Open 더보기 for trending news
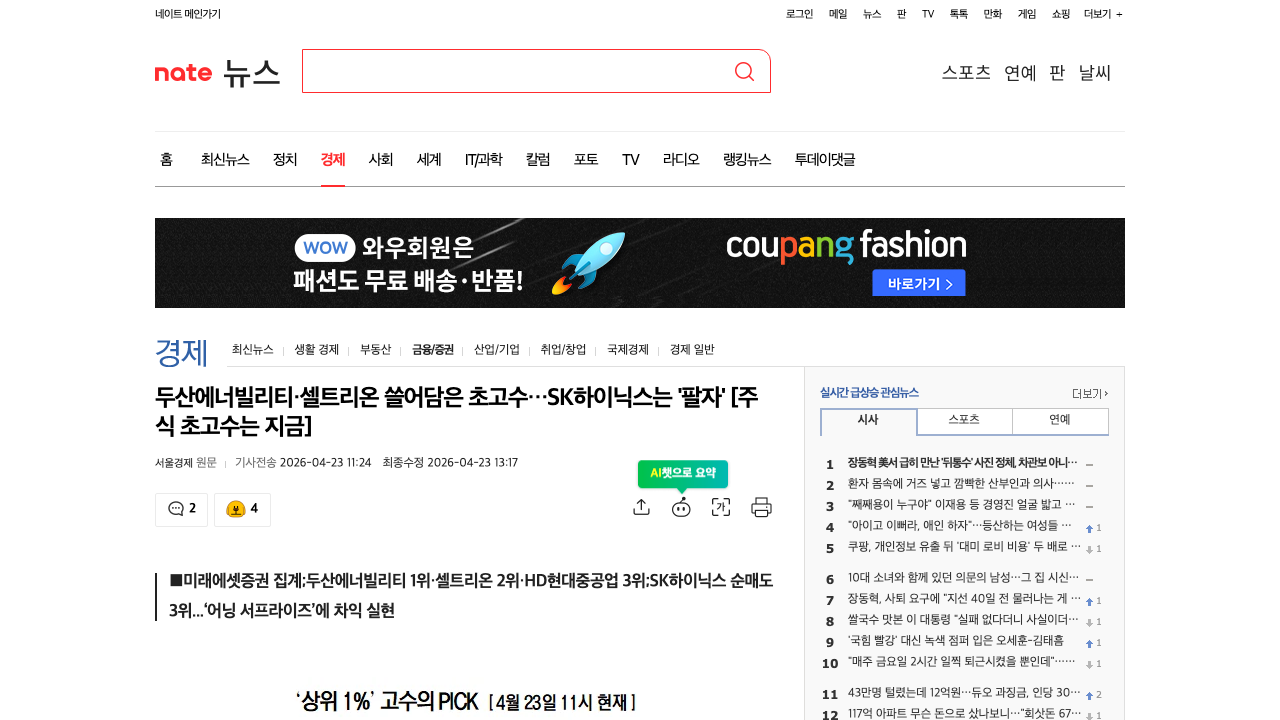The image size is (1280, 720). (1090, 393)
